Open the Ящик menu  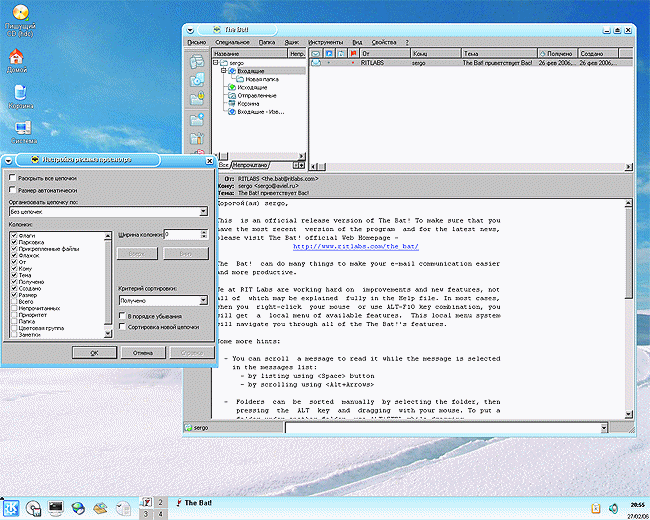pos(292,42)
